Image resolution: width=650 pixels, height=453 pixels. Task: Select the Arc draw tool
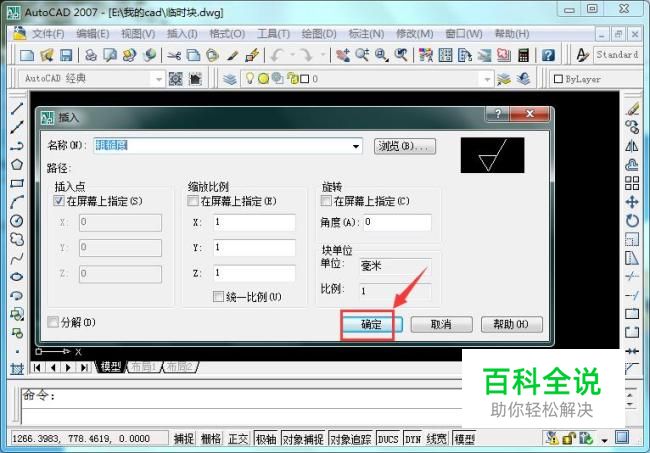click(x=17, y=202)
